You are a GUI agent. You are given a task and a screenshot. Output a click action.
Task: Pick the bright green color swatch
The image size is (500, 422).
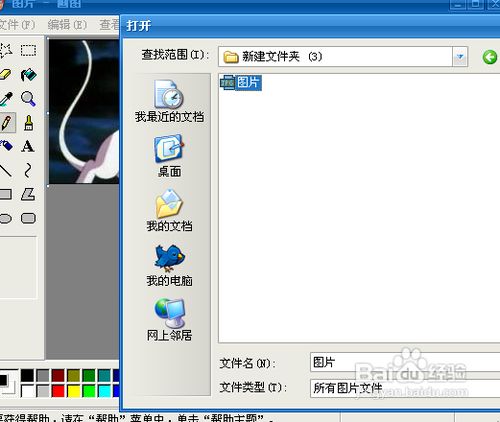pos(89,391)
